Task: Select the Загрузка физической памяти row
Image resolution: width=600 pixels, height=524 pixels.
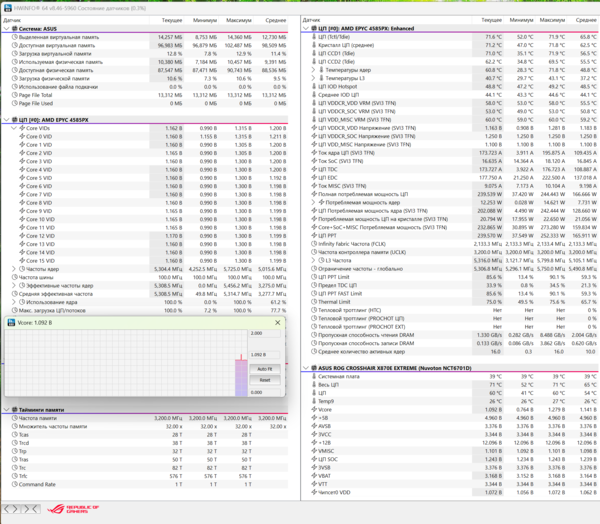Action: click(x=145, y=78)
